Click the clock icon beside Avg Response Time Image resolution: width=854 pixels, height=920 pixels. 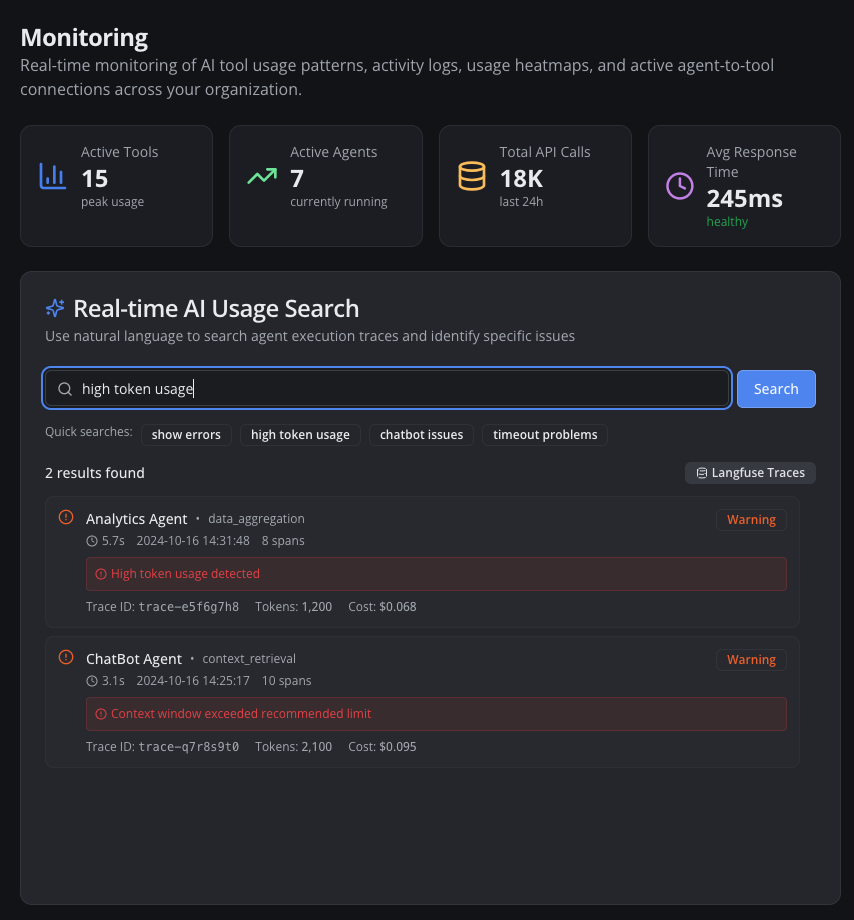(680, 187)
